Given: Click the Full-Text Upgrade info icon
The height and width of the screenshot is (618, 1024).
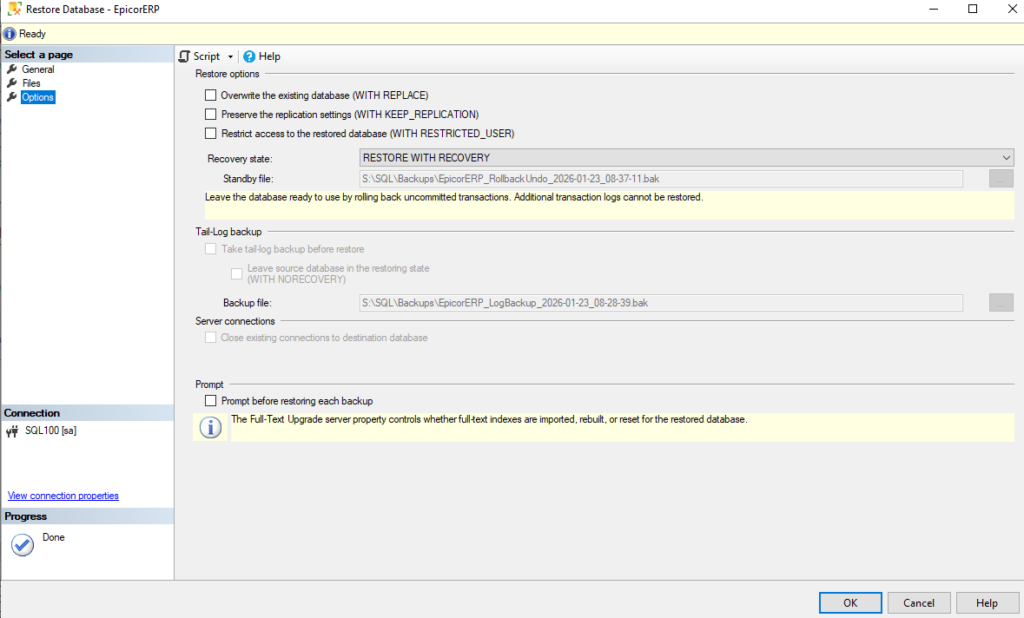Looking at the screenshot, I should 210,428.
